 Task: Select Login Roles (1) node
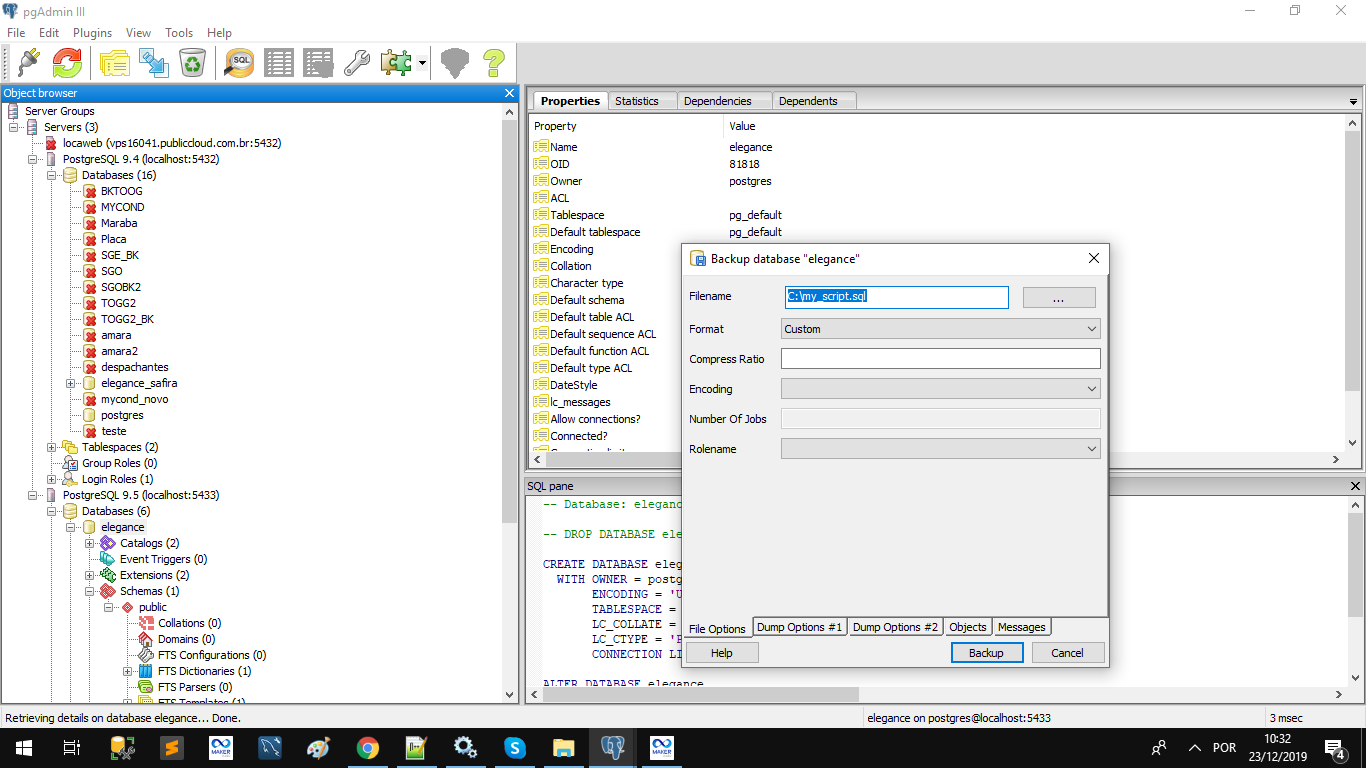click(x=118, y=479)
